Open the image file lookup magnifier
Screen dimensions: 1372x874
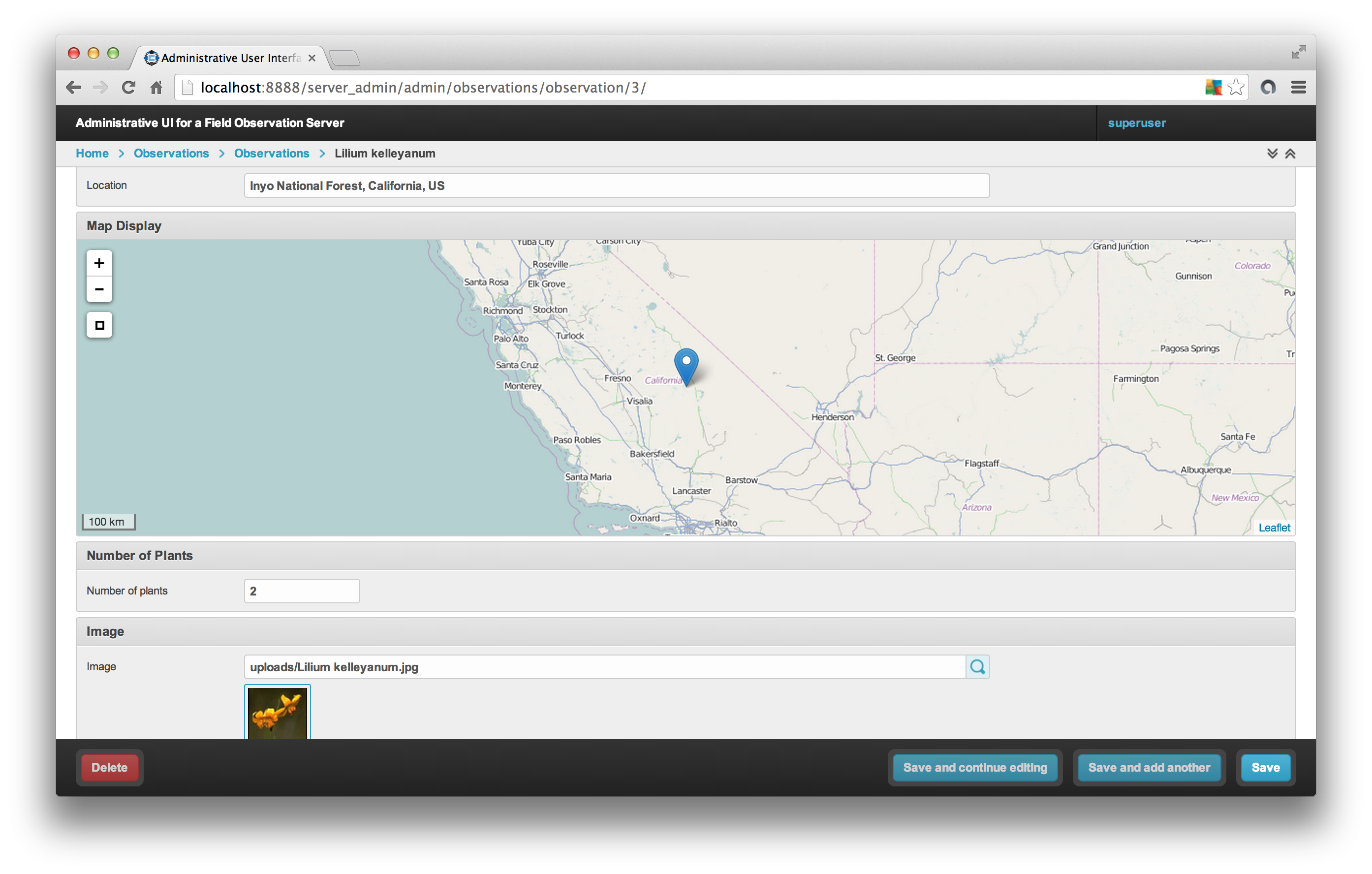point(977,667)
